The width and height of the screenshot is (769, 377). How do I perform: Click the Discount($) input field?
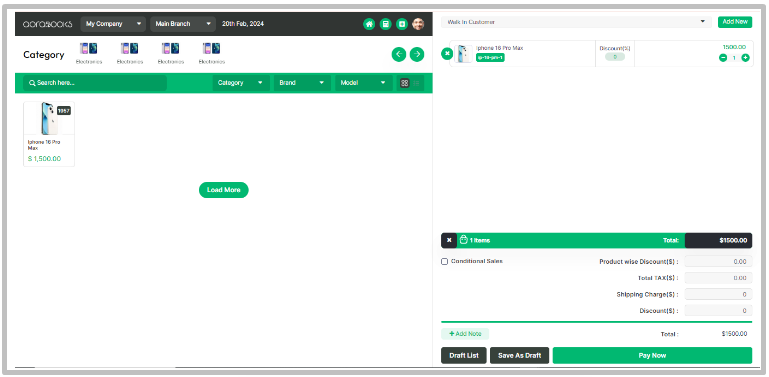pyautogui.click(x=718, y=310)
